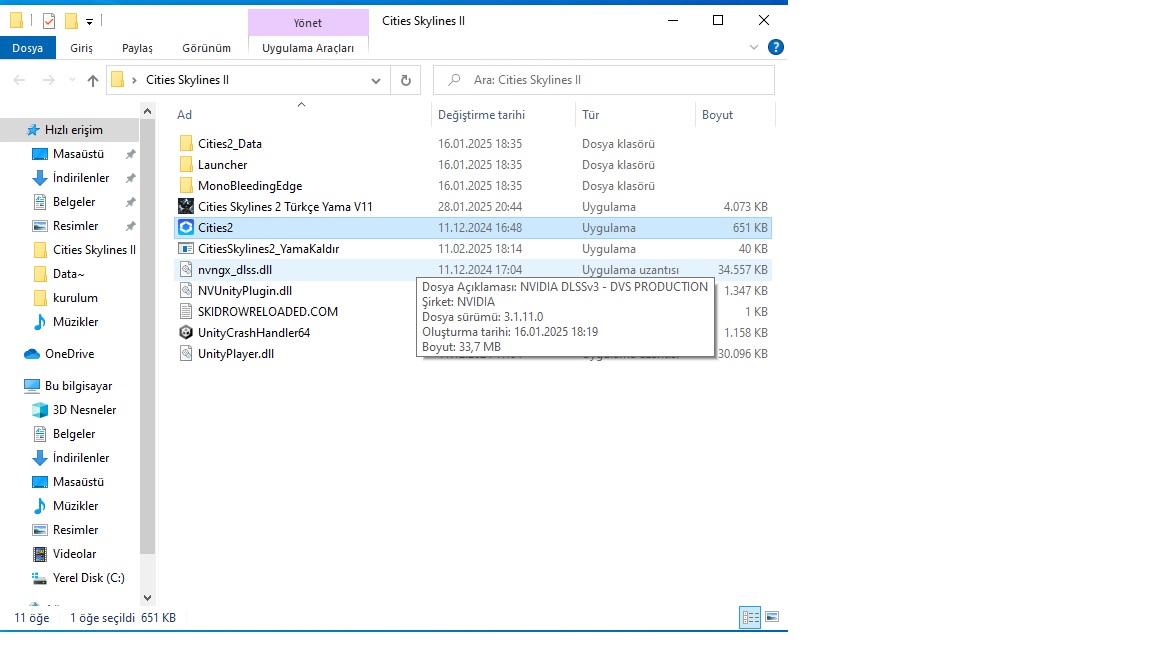Click the Cities Skylines 2 Türkçe Yama V11 icon
This screenshot has height=648, width=1152.
click(186, 207)
